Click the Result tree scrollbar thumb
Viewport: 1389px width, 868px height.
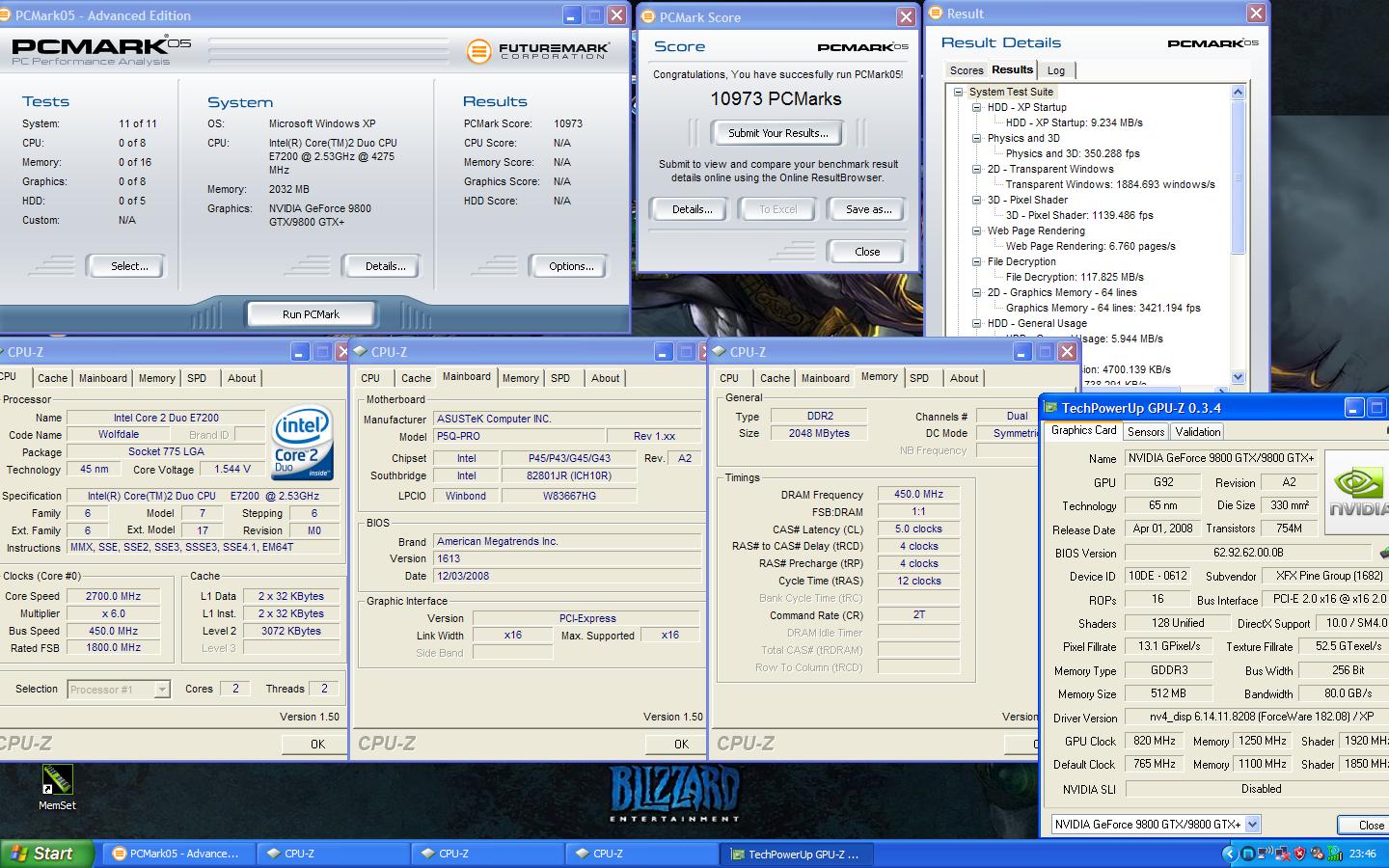[1239, 178]
